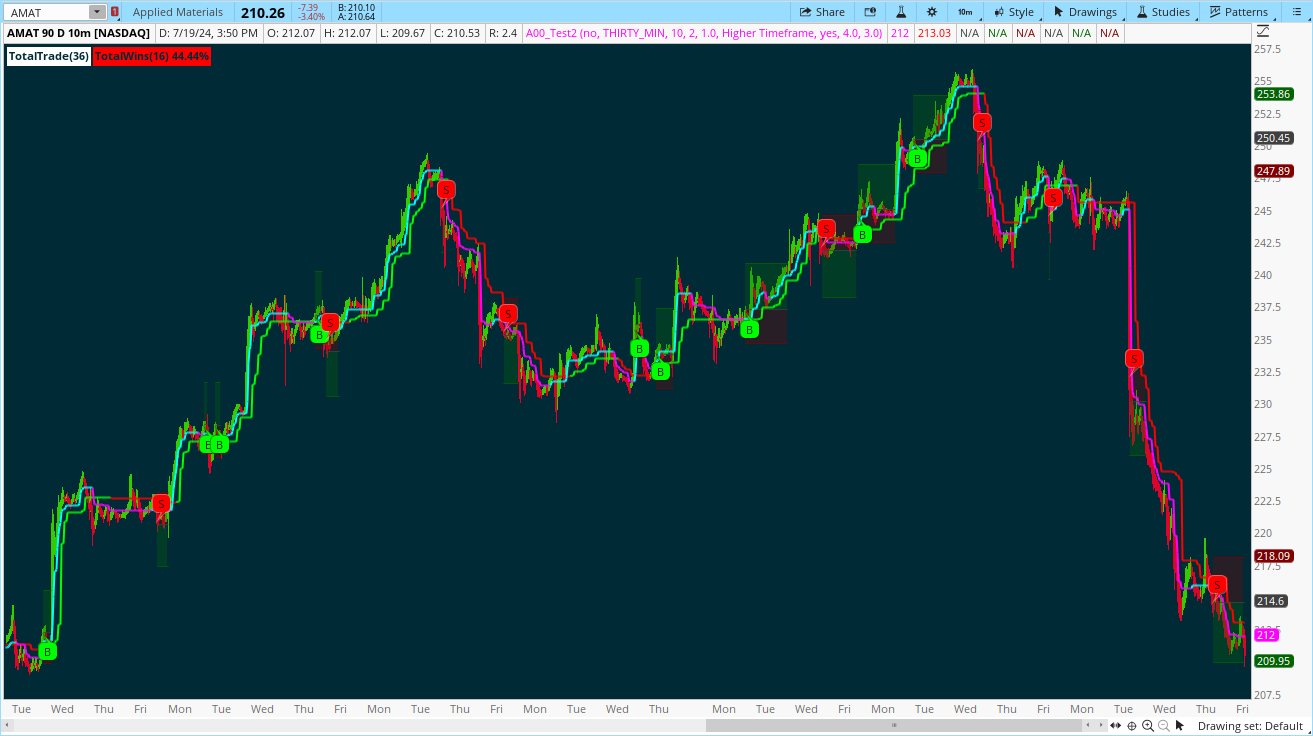Click the zoom magnifier icon at bottom

point(1150,726)
